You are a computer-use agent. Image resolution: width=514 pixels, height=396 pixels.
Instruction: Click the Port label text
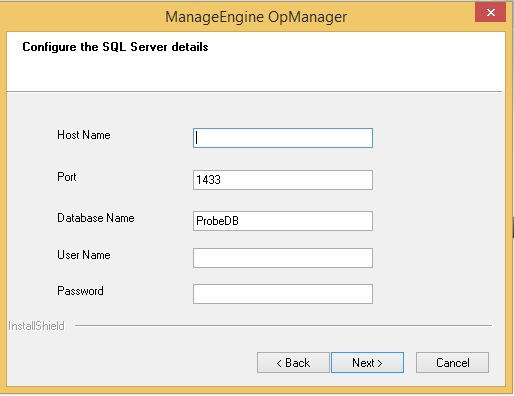click(67, 177)
